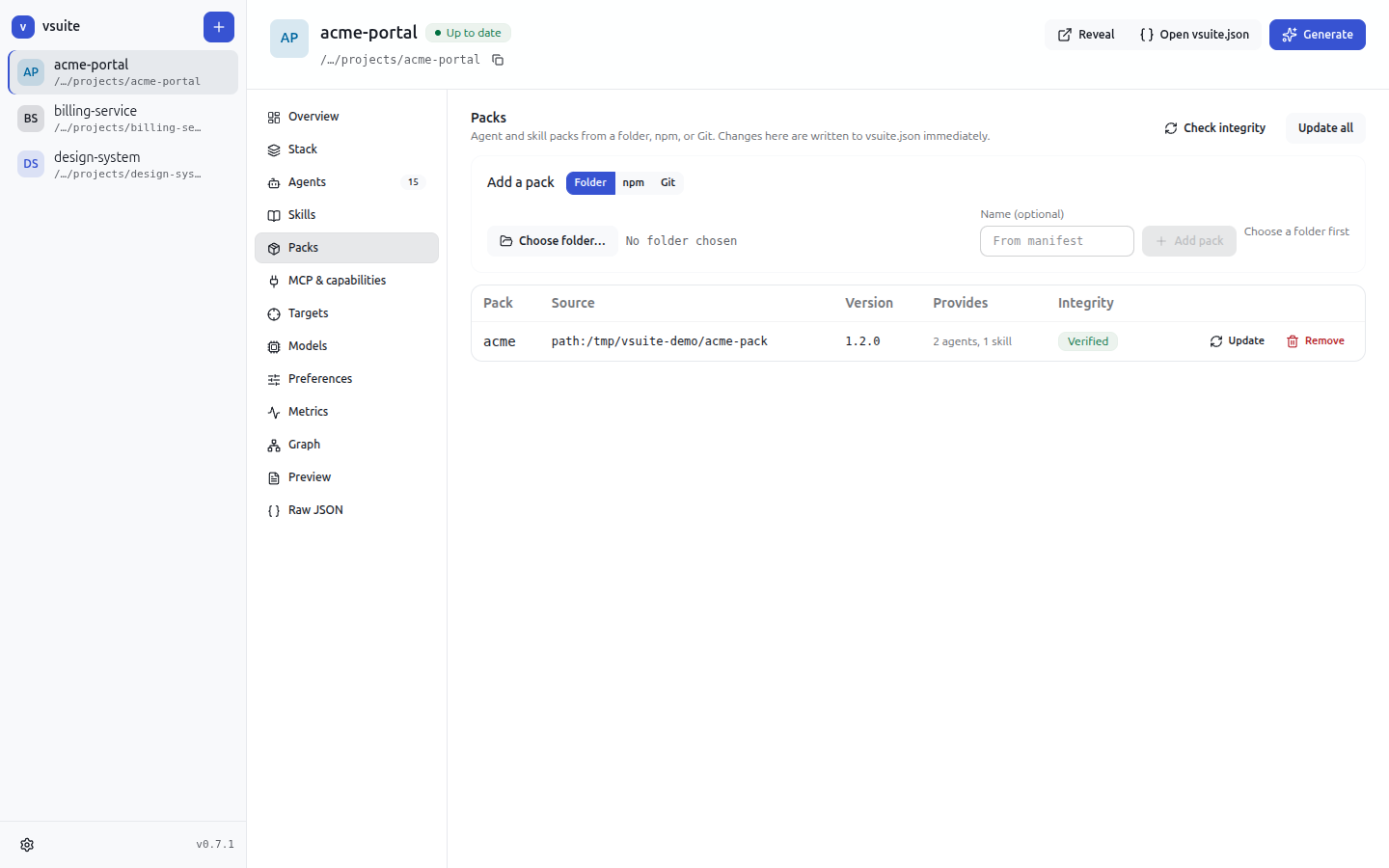The height and width of the screenshot is (868, 1389).
Task: Select the Folder source tab
Action: tap(590, 182)
